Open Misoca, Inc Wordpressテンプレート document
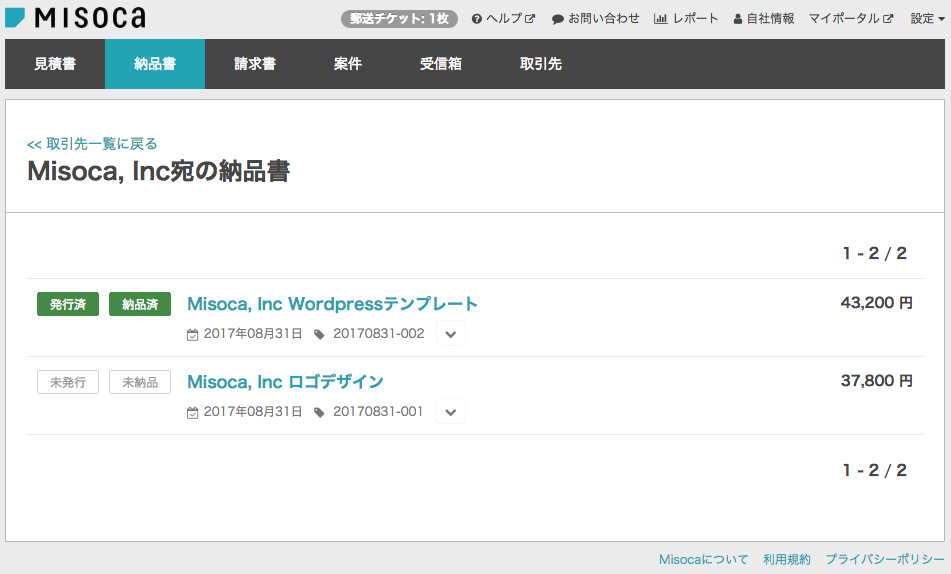 [x=332, y=303]
